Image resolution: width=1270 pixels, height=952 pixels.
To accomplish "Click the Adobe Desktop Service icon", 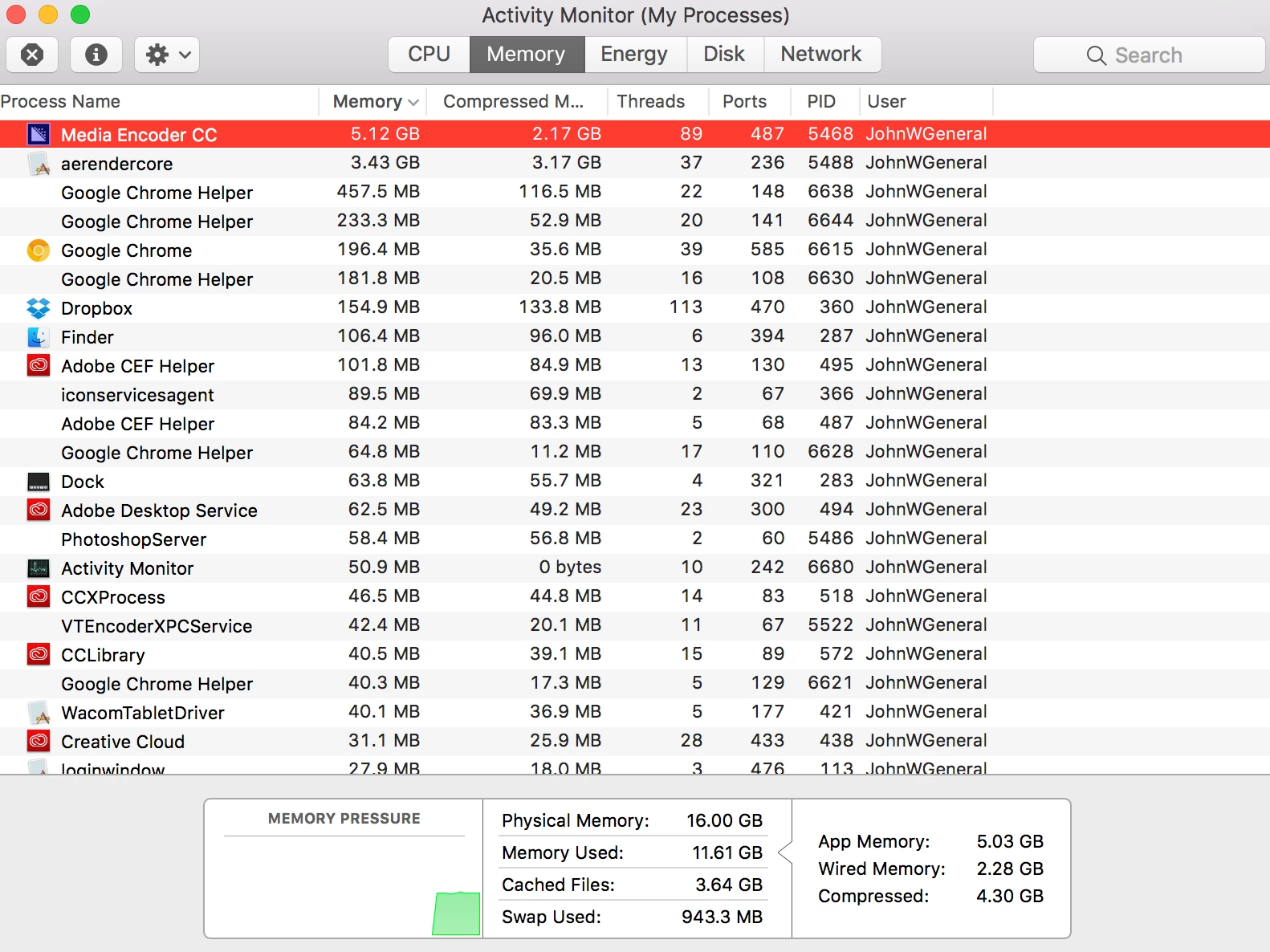I will (x=39, y=511).
